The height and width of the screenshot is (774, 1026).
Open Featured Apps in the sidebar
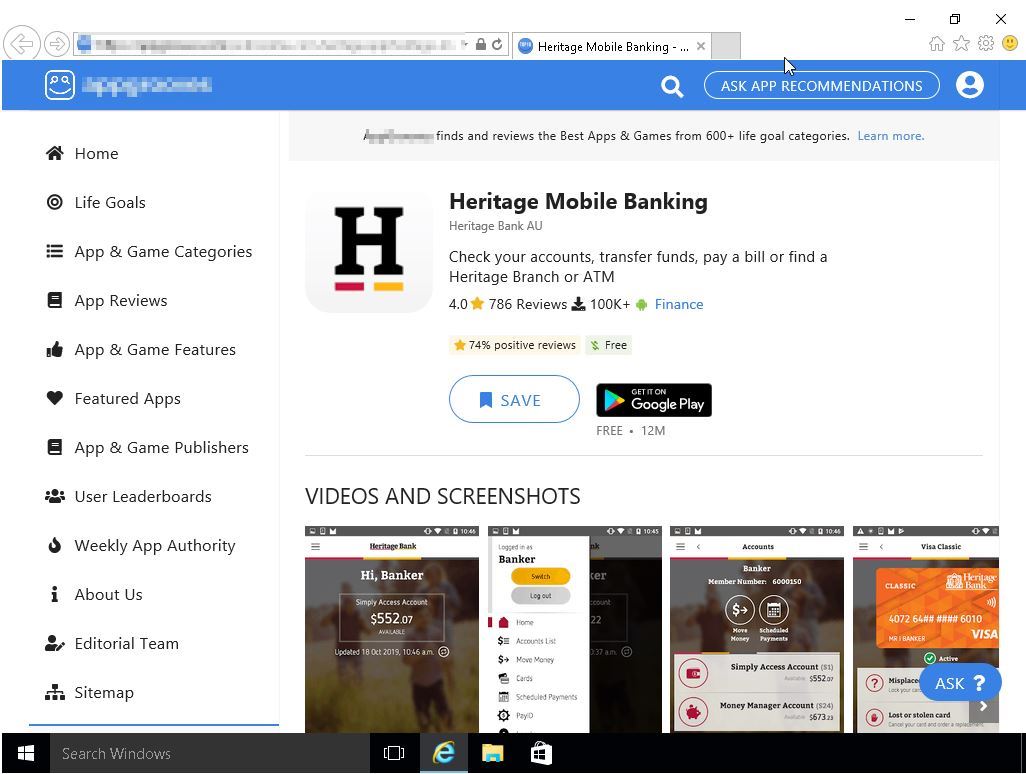[128, 399]
